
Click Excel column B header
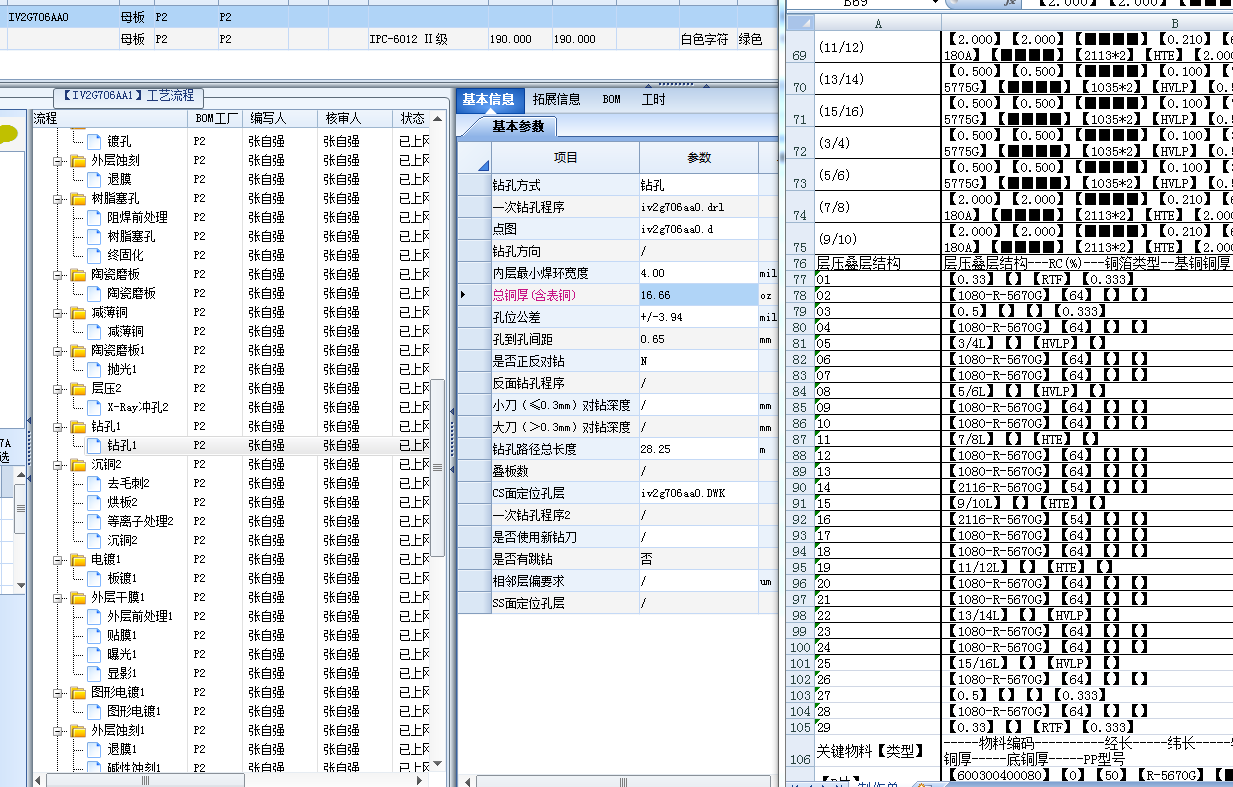[x=1088, y=22]
